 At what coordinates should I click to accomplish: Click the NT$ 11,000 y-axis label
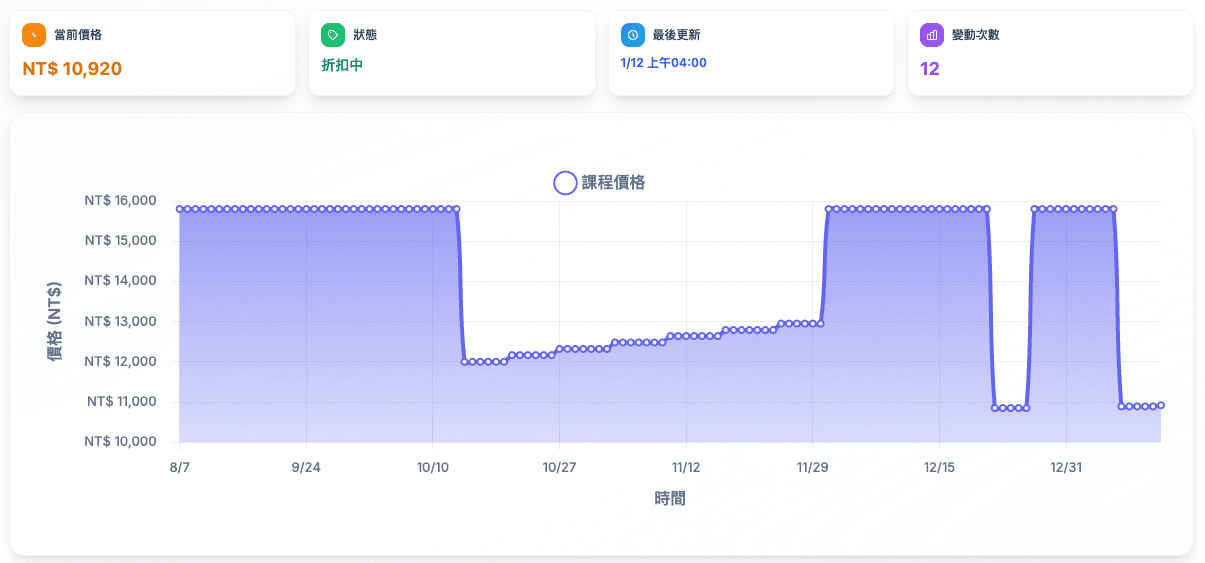(122, 402)
